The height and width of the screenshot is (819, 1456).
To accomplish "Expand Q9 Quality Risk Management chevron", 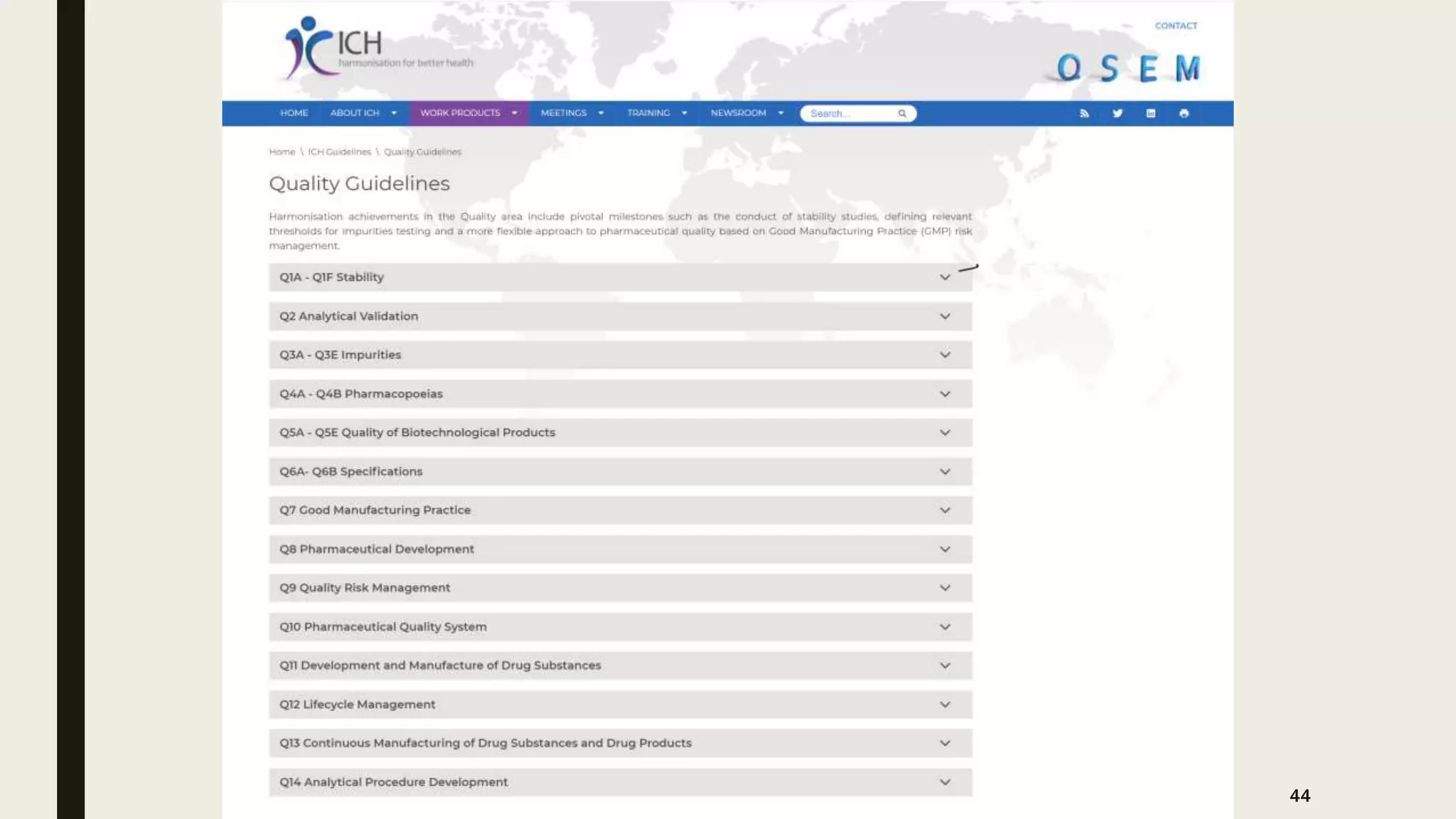I will [x=945, y=588].
